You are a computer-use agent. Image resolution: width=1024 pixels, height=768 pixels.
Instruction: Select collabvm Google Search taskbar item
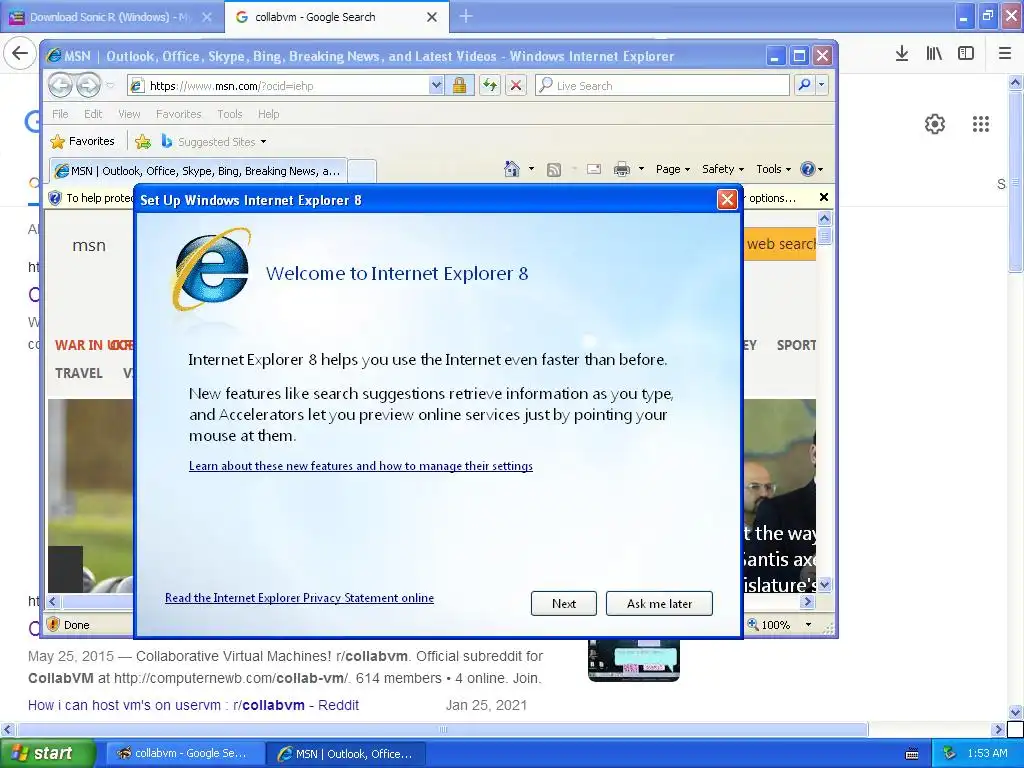point(184,754)
